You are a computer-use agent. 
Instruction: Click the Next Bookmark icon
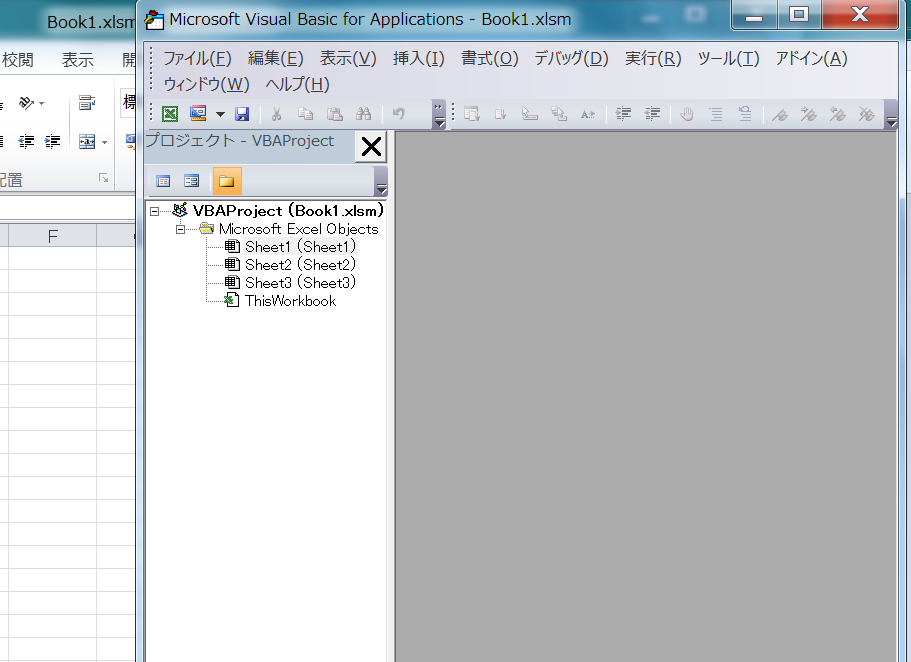point(809,114)
